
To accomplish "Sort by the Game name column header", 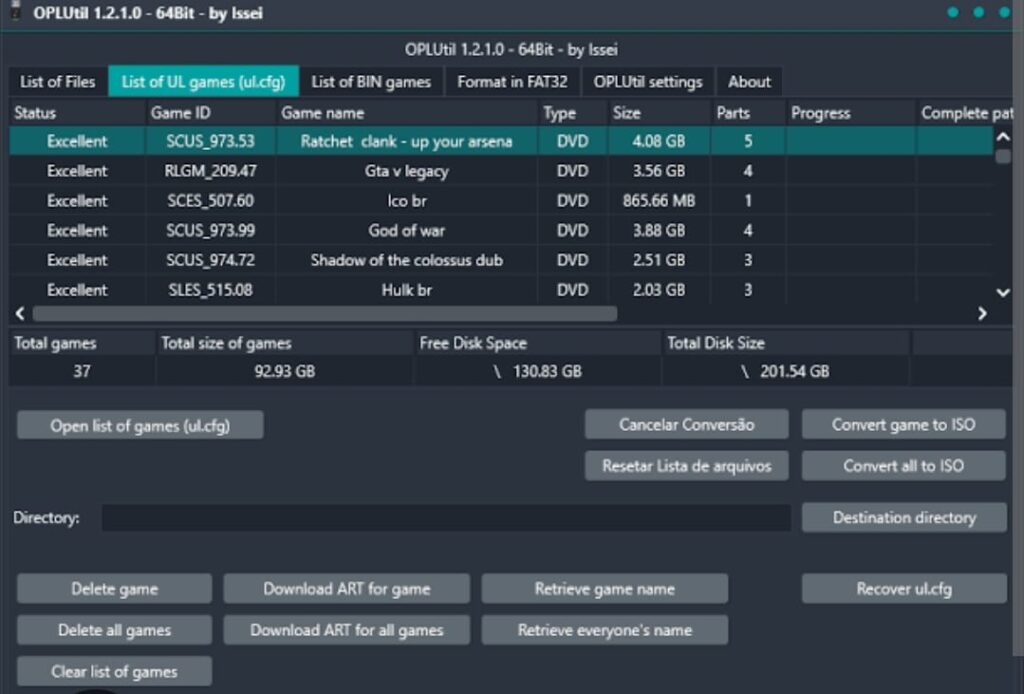I will pos(407,113).
